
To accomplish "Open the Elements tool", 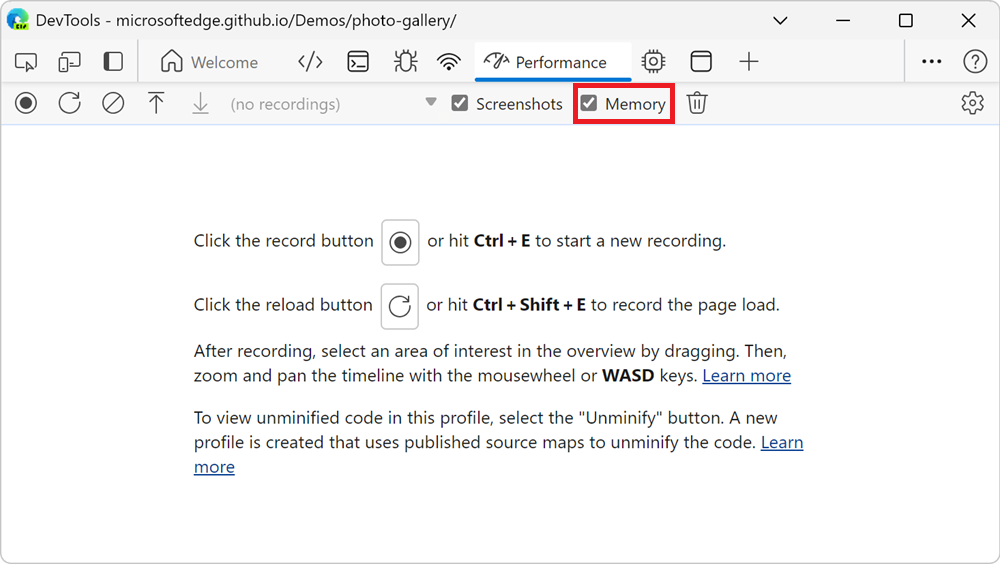I will click(310, 62).
